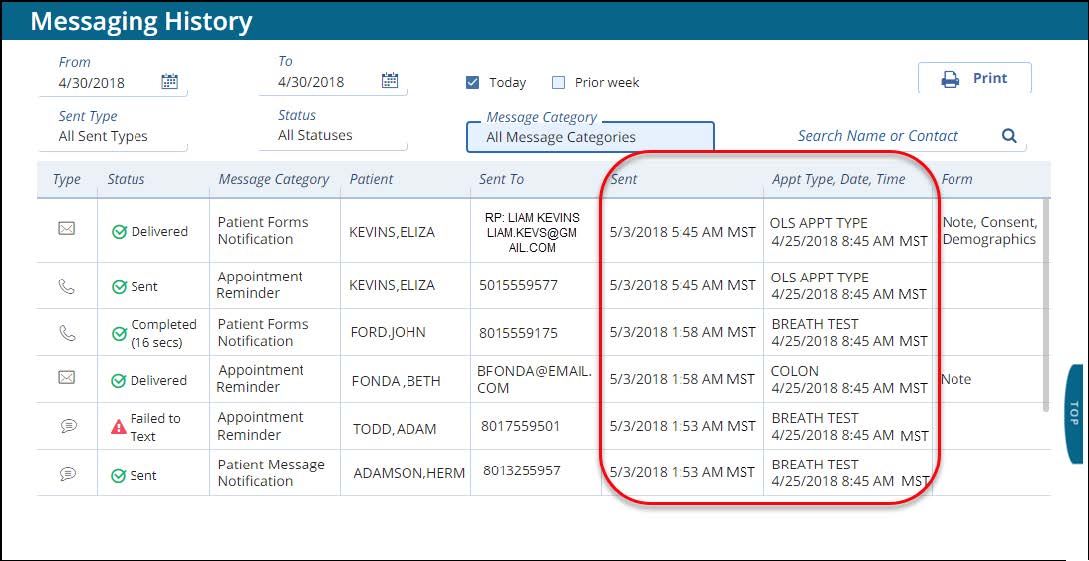The image size is (1089, 561).
Task: Sort by Sent column header
Action: pyautogui.click(x=623, y=179)
